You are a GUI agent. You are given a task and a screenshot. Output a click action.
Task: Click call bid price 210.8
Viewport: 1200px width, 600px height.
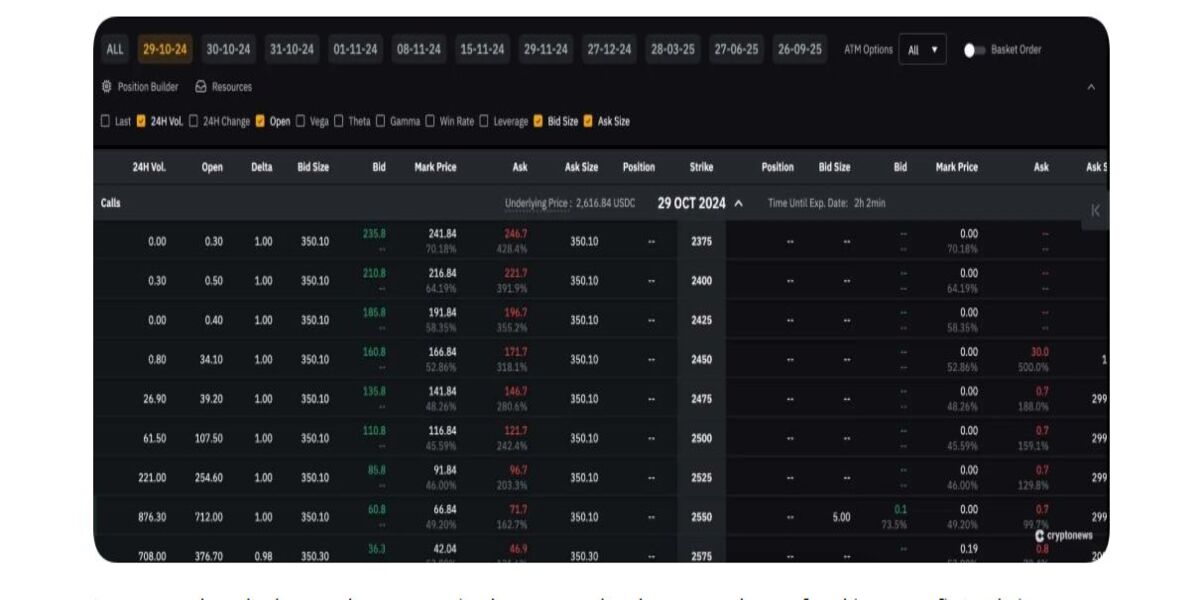coord(374,273)
